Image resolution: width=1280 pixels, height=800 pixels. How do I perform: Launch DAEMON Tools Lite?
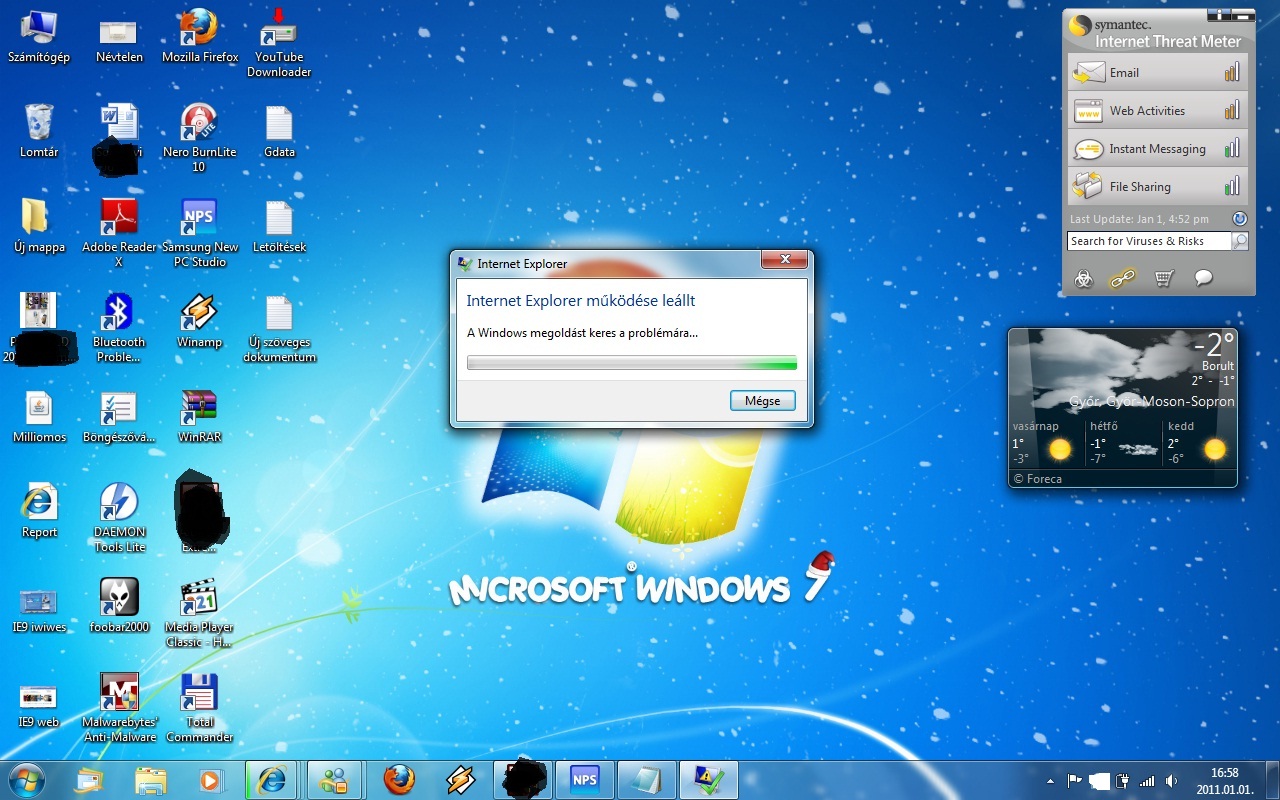(x=119, y=519)
